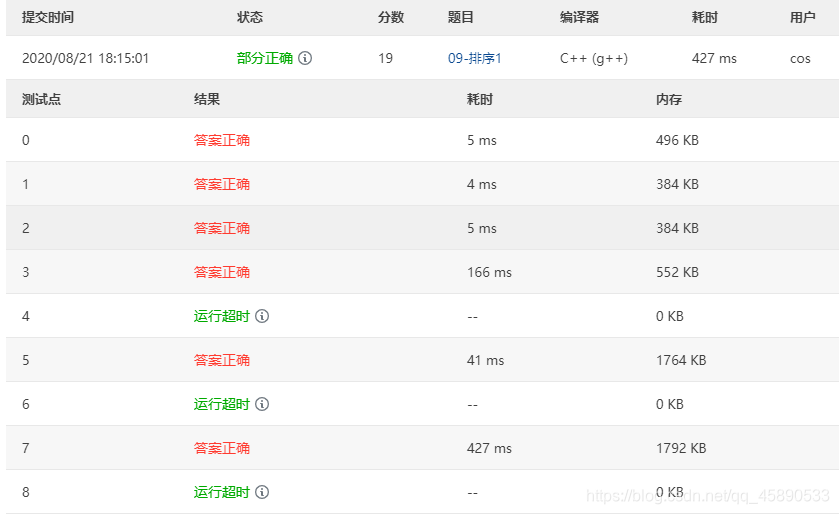This screenshot has height=514, width=839.
Task: Click test point number 0
Action: [x=26, y=140]
